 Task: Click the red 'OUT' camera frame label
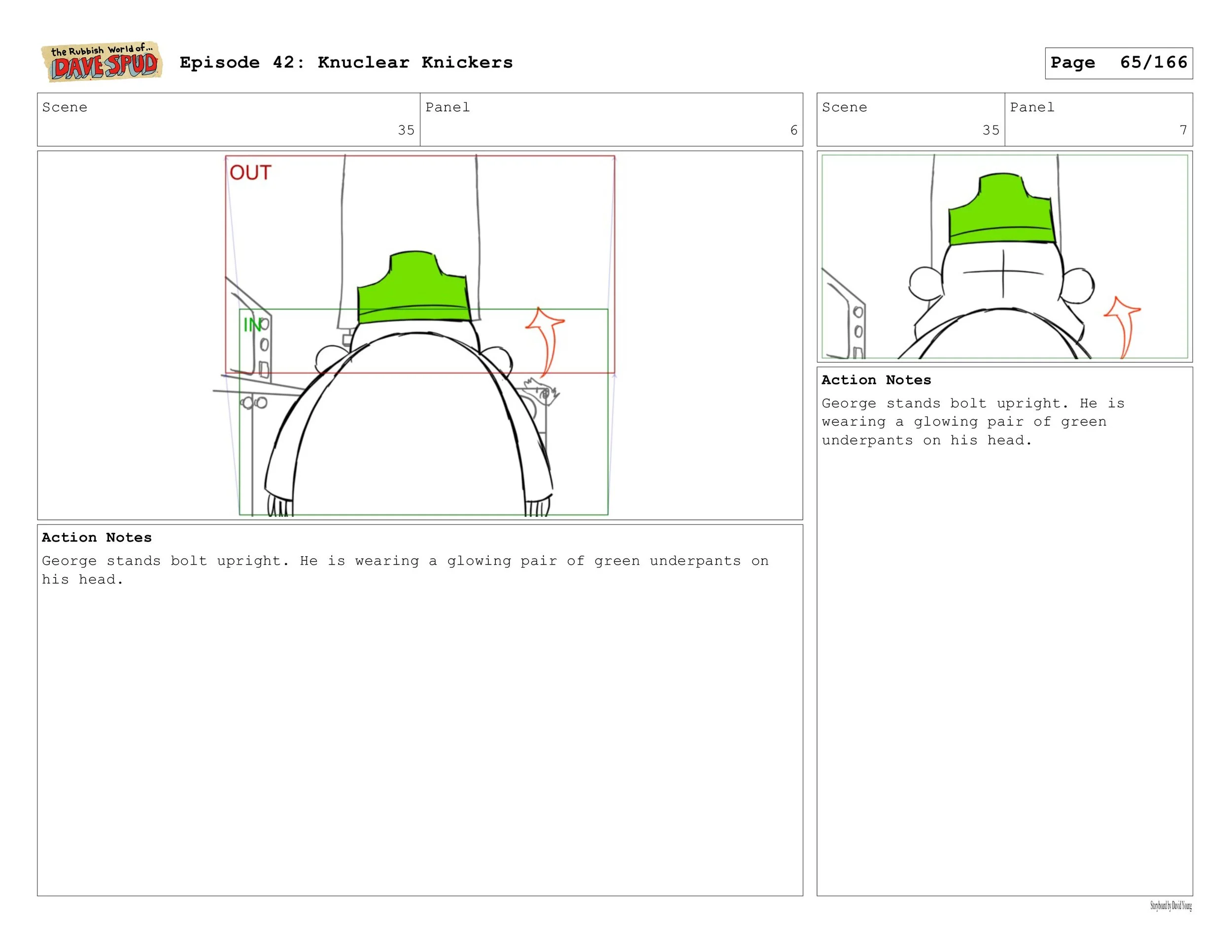pos(250,172)
